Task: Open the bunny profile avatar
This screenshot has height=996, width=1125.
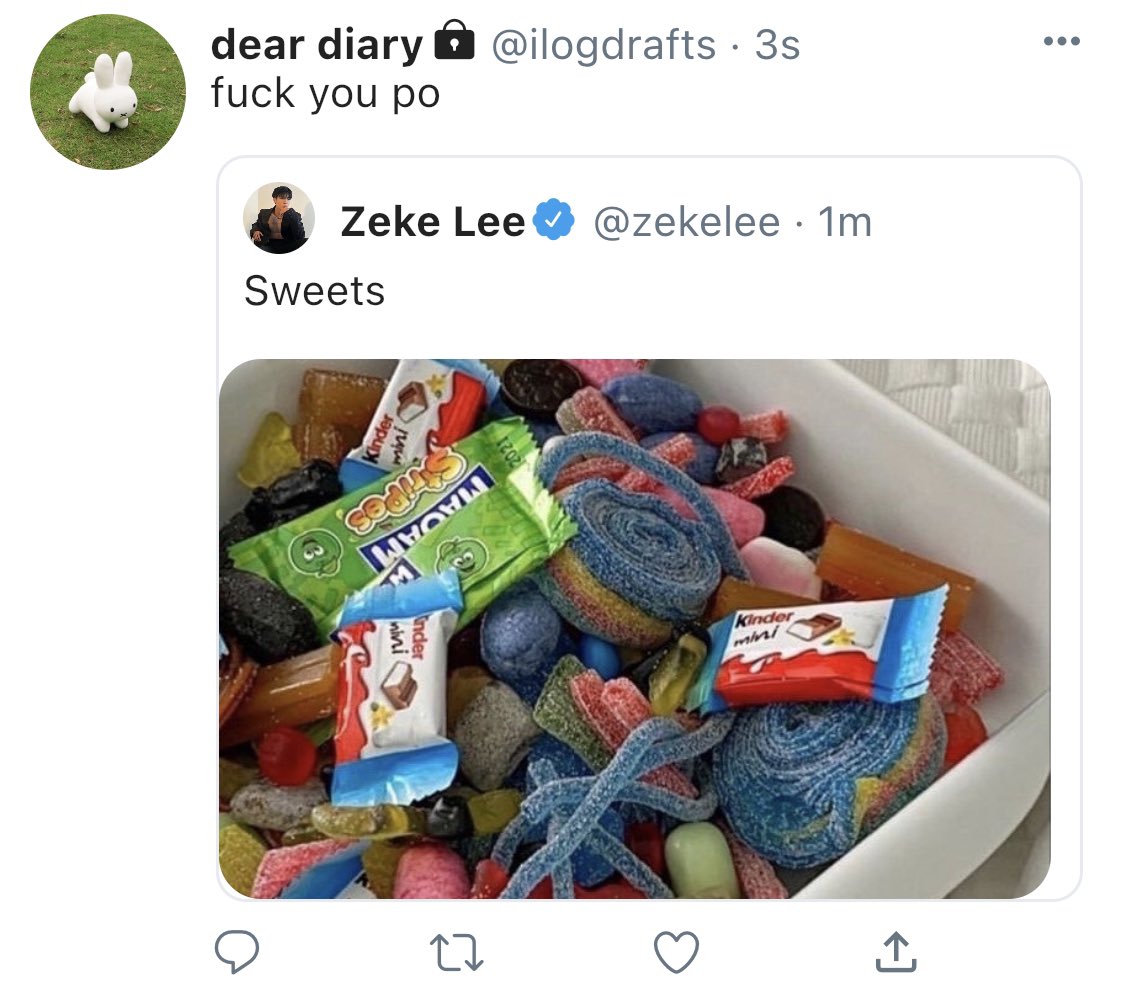Action: click(108, 92)
